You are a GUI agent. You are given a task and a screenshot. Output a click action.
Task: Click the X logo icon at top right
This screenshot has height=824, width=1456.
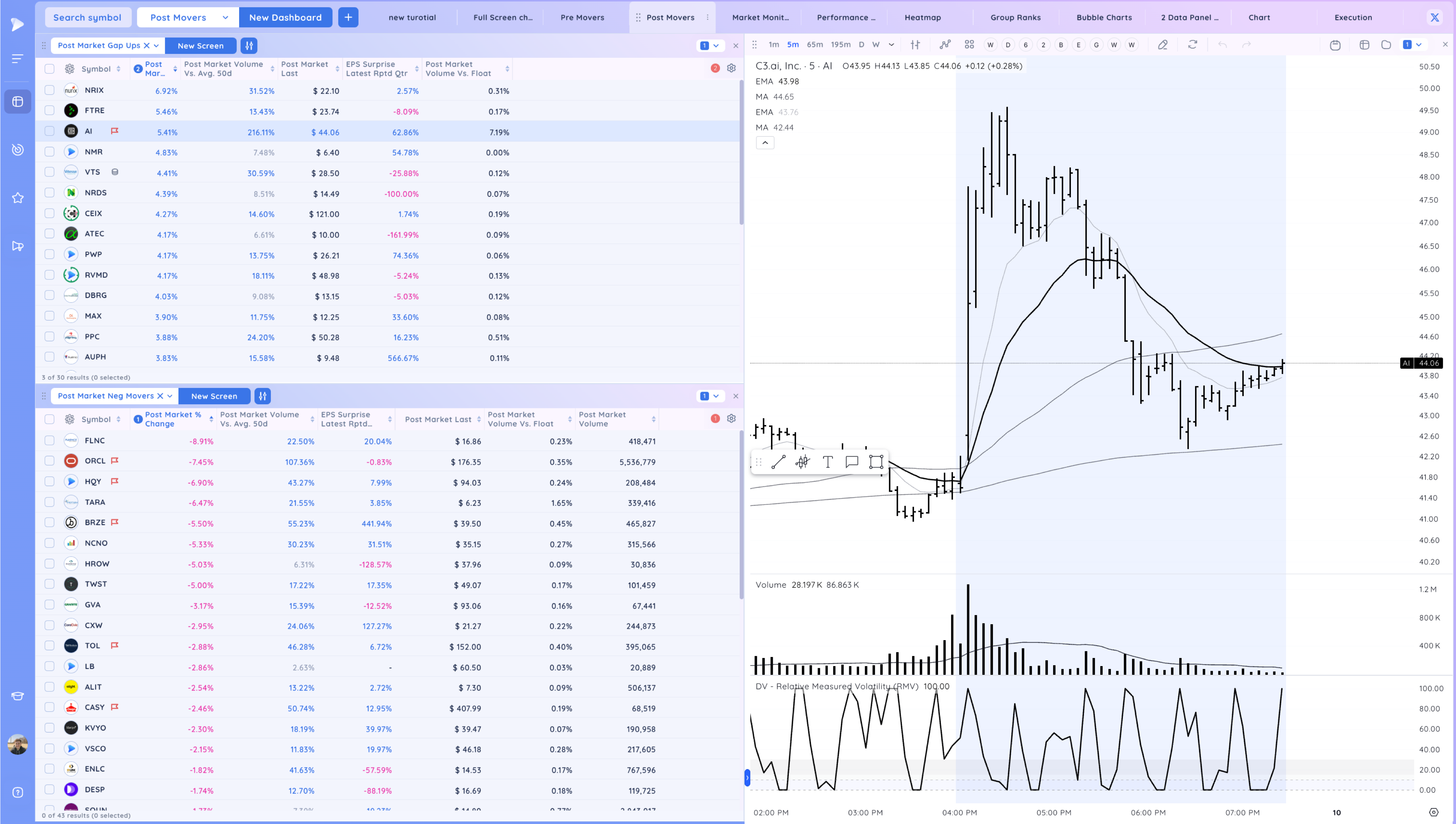[x=1435, y=17]
